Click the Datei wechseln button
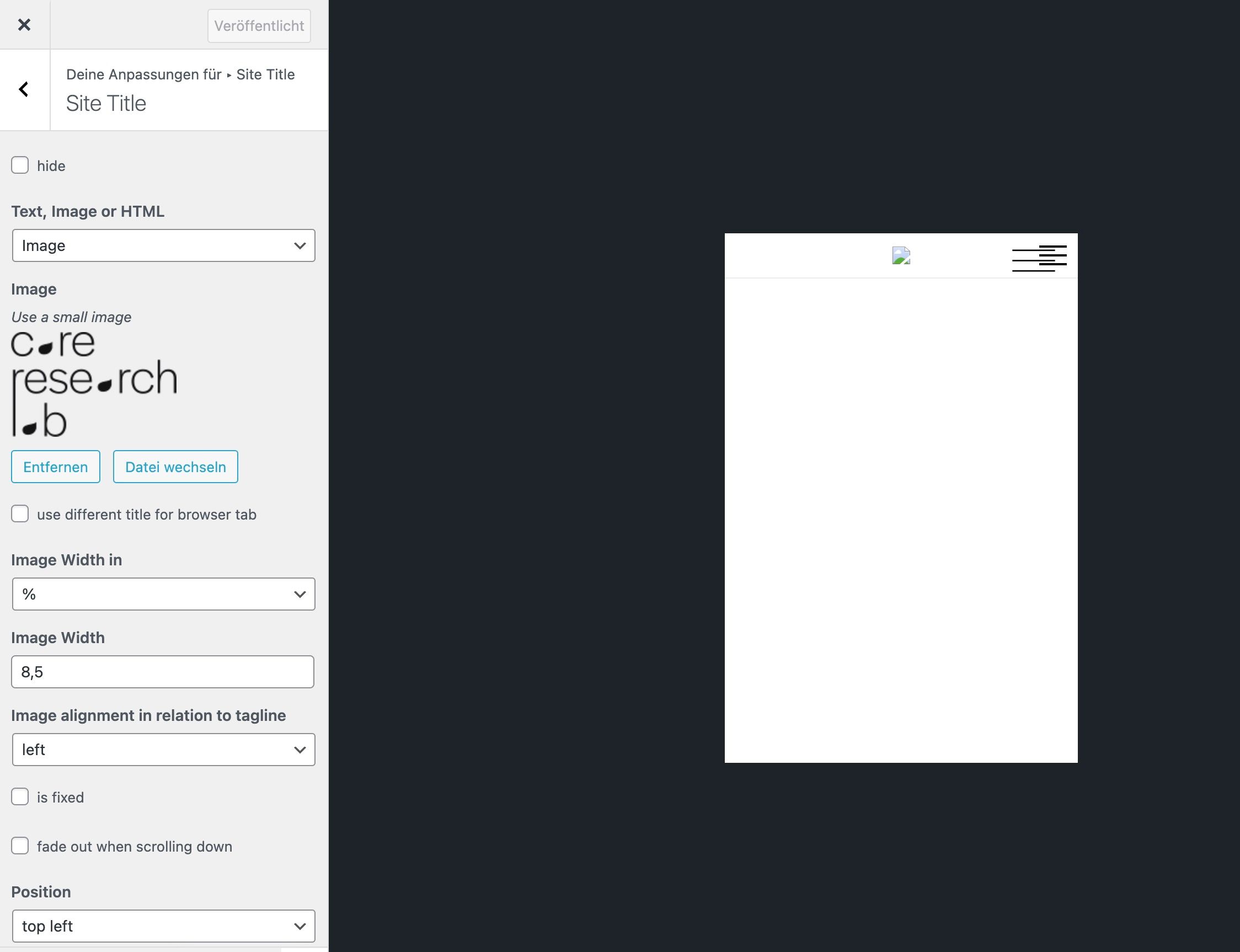The image size is (1240, 952). coord(175,467)
